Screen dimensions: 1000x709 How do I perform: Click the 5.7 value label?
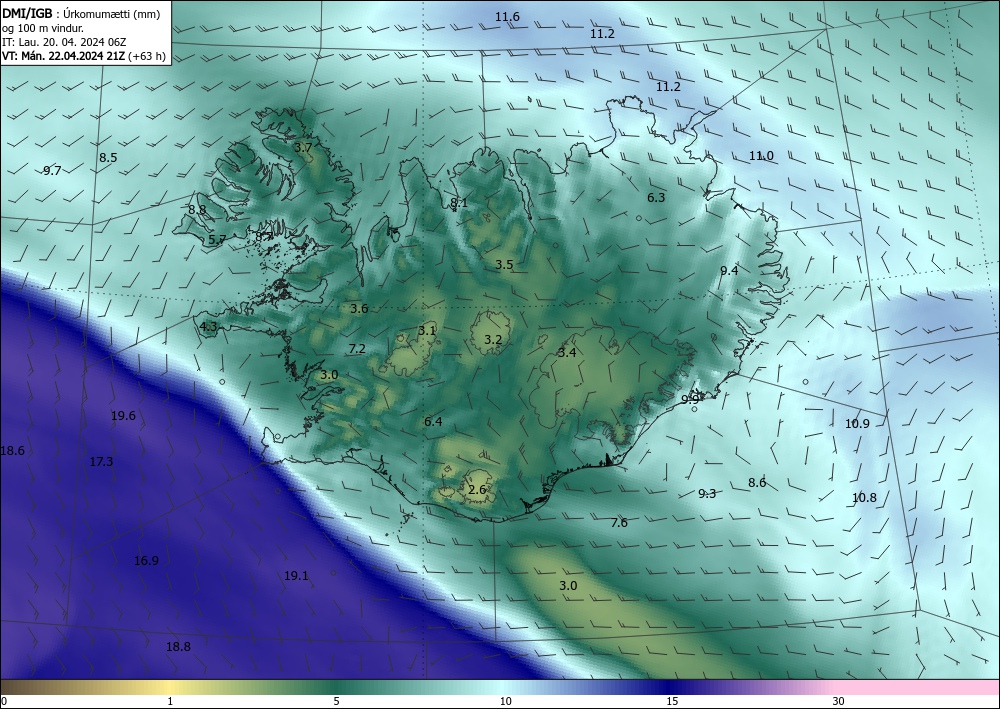(217, 240)
